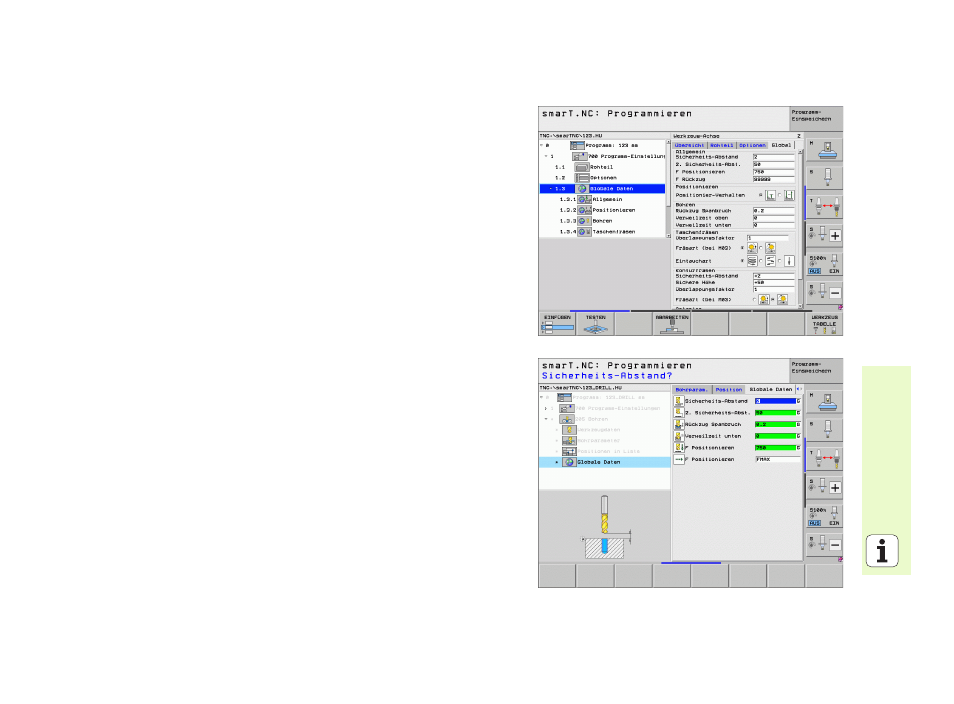This screenshot has width=954, height=704.
Task: Click the S minus key in upper screen
Action: tap(824, 291)
